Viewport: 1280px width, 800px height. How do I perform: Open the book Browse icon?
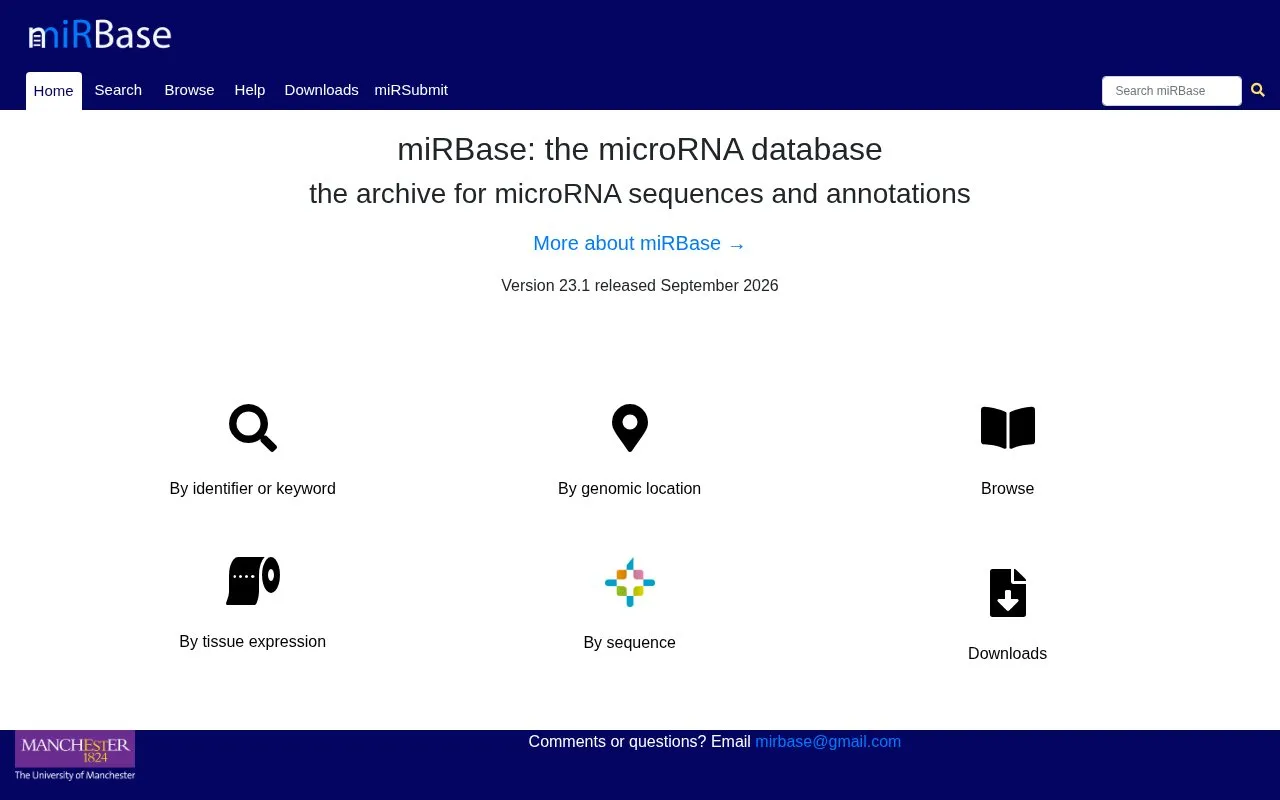tap(1008, 428)
